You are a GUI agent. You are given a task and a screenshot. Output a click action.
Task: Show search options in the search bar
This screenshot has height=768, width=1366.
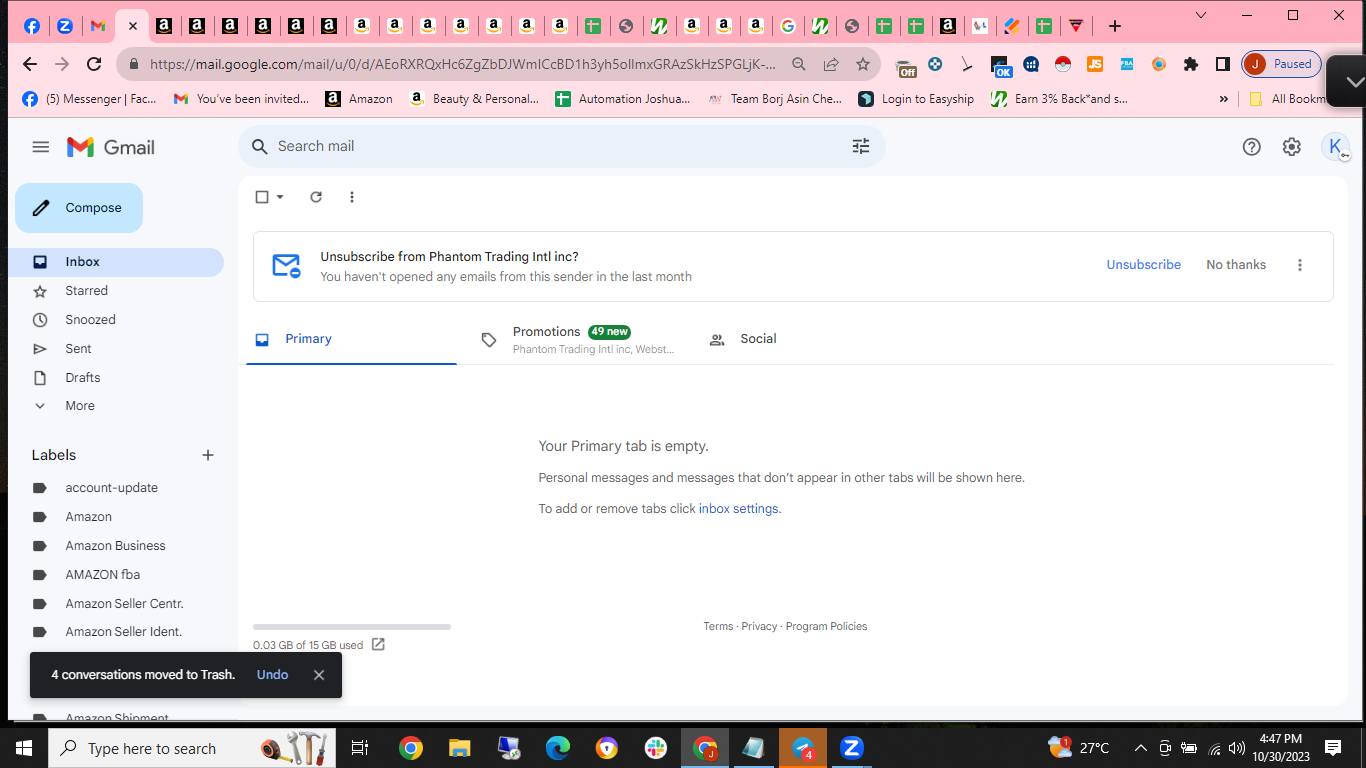(x=861, y=147)
